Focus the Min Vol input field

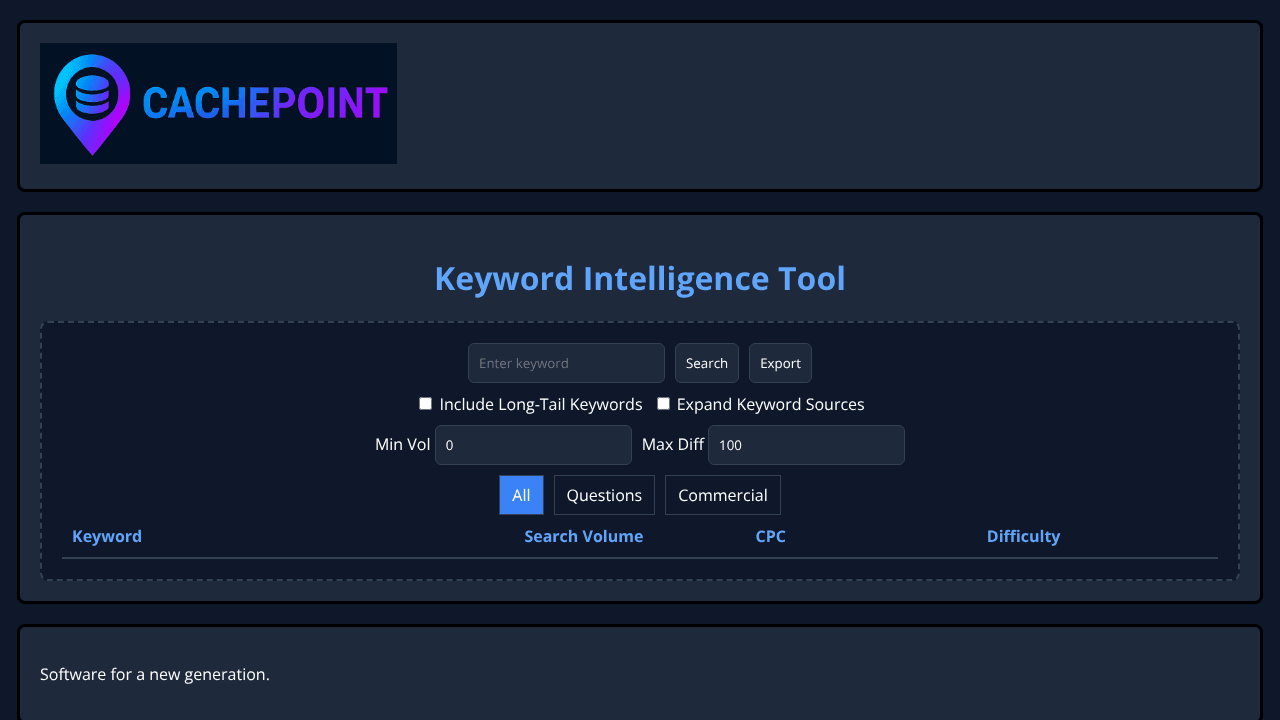533,445
